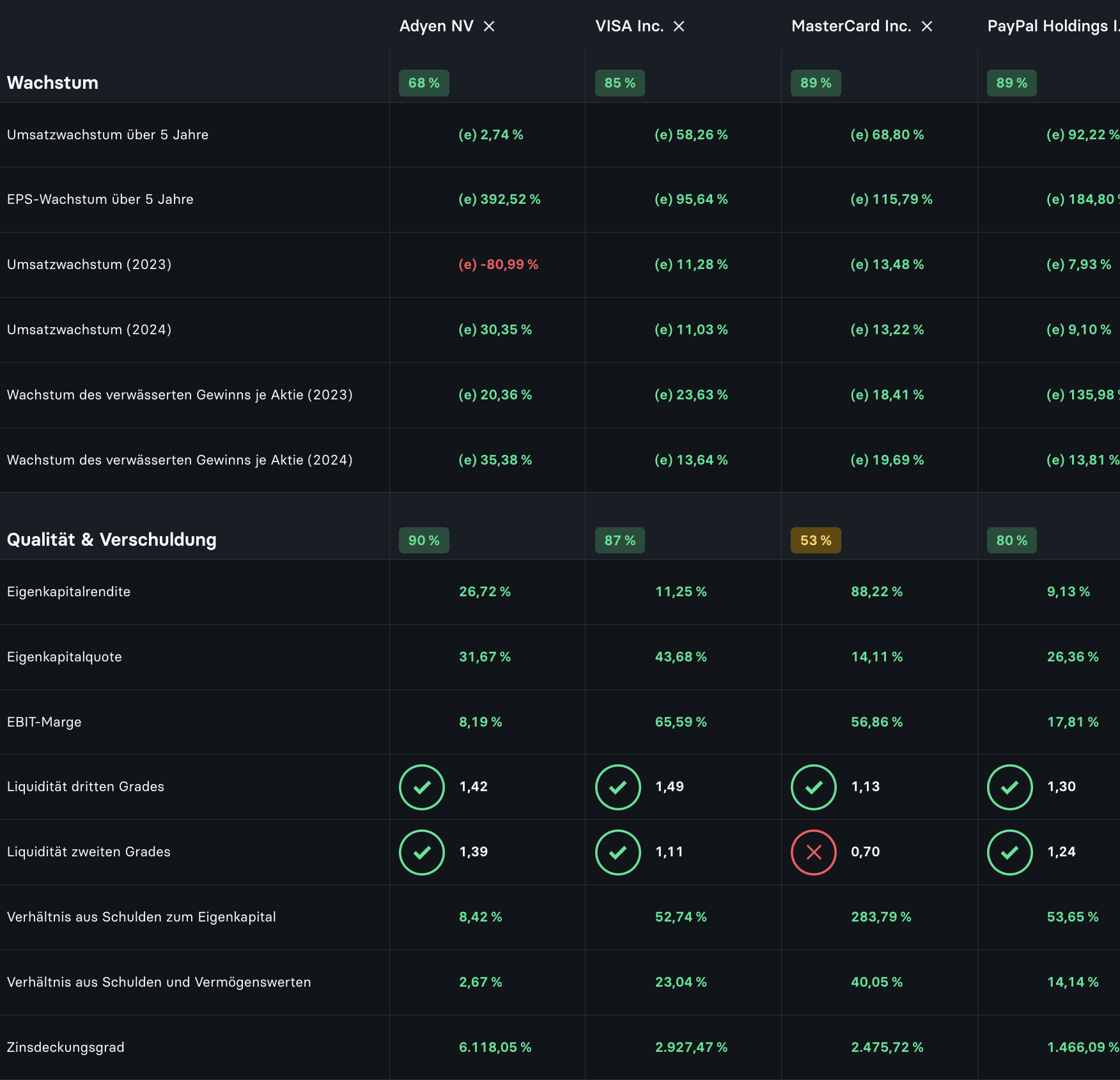Click VISA's 85 % Wachstum score badge
1120x1080 pixels.
point(620,83)
